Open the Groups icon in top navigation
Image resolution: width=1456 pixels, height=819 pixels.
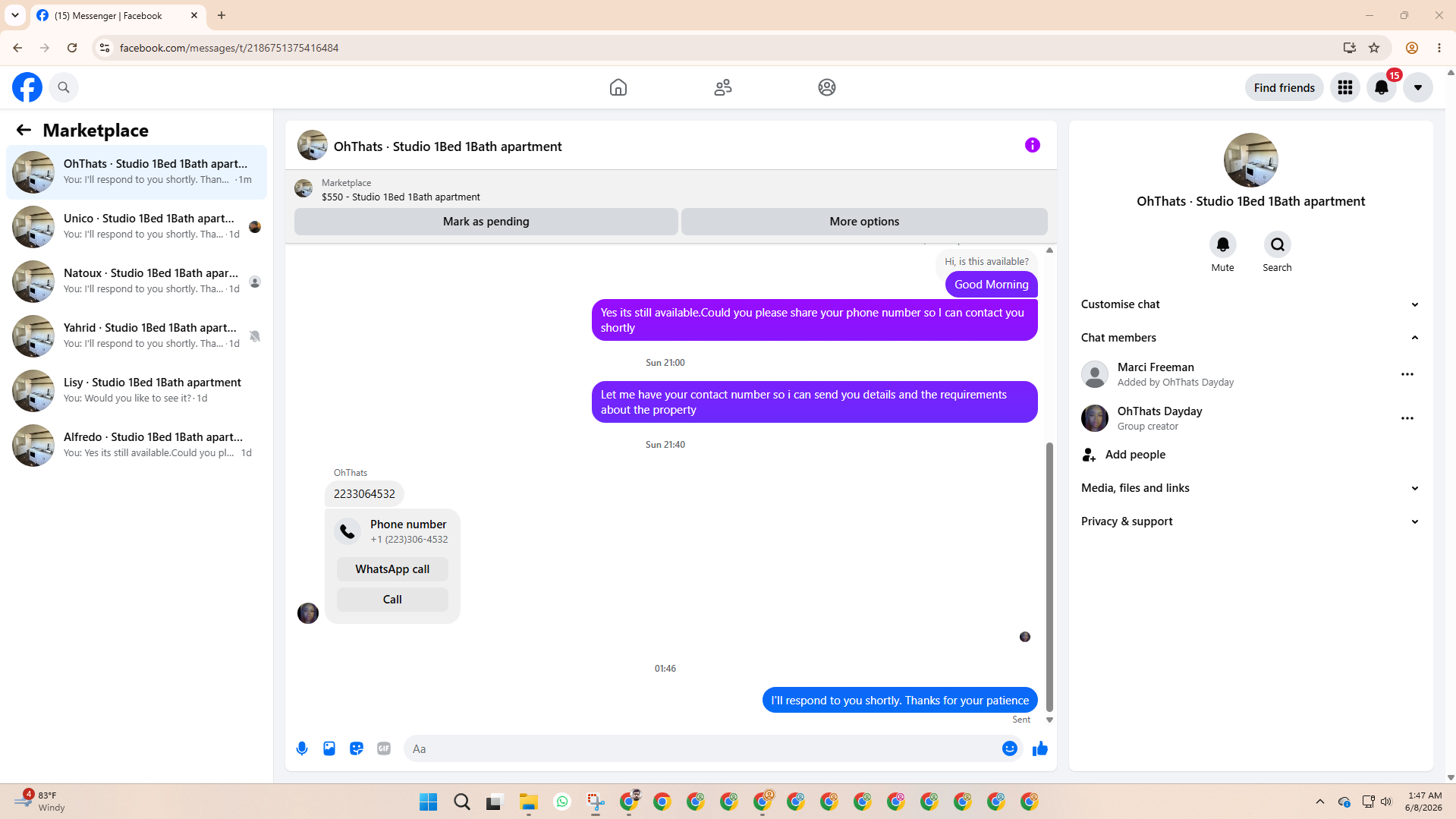(827, 87)
